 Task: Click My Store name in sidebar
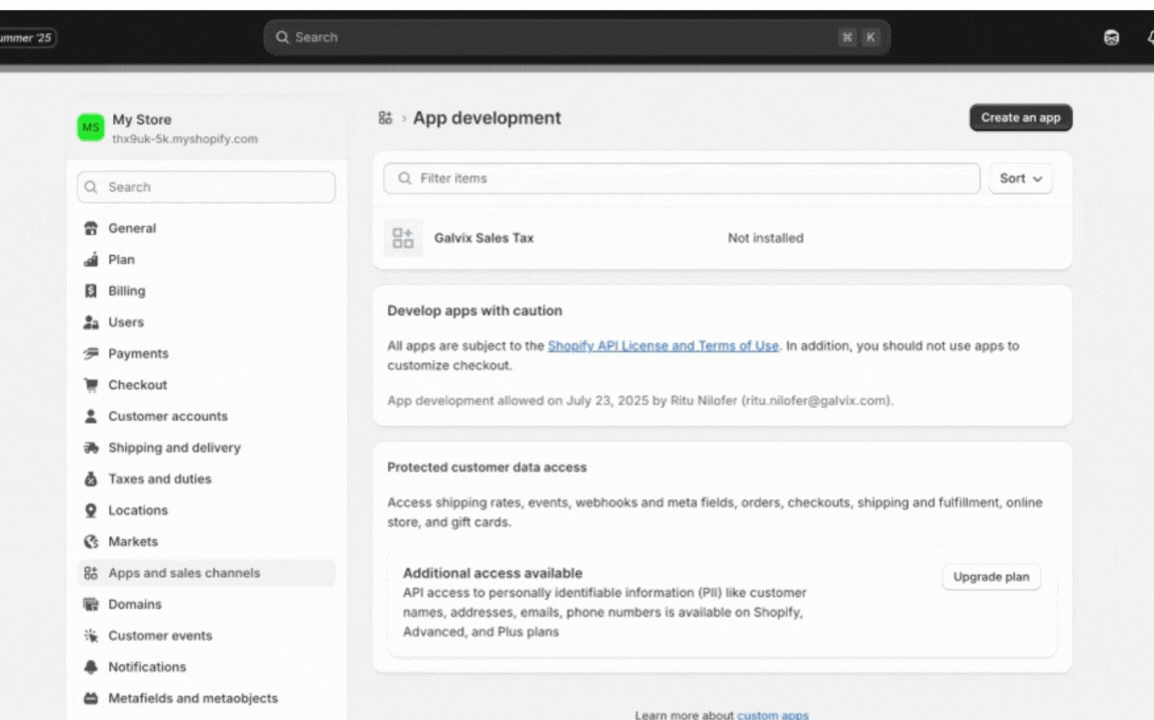pos(142,119)
